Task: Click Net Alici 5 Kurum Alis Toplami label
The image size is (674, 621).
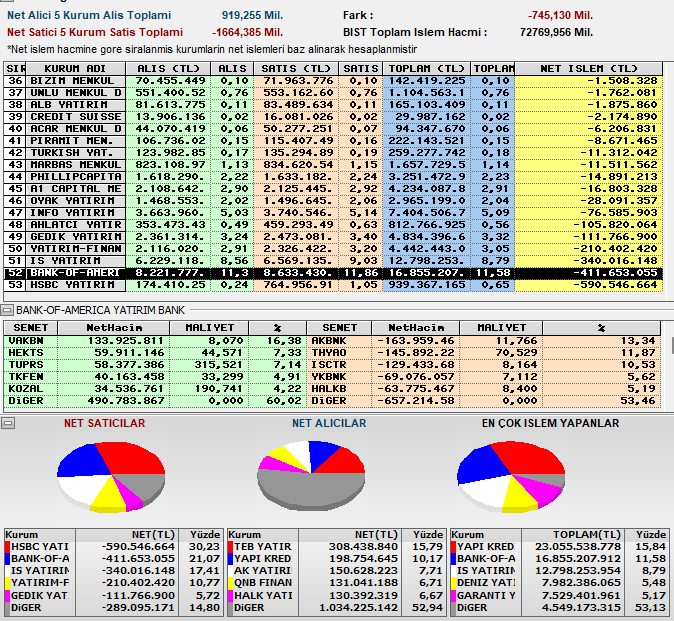Action: (89, 15)
